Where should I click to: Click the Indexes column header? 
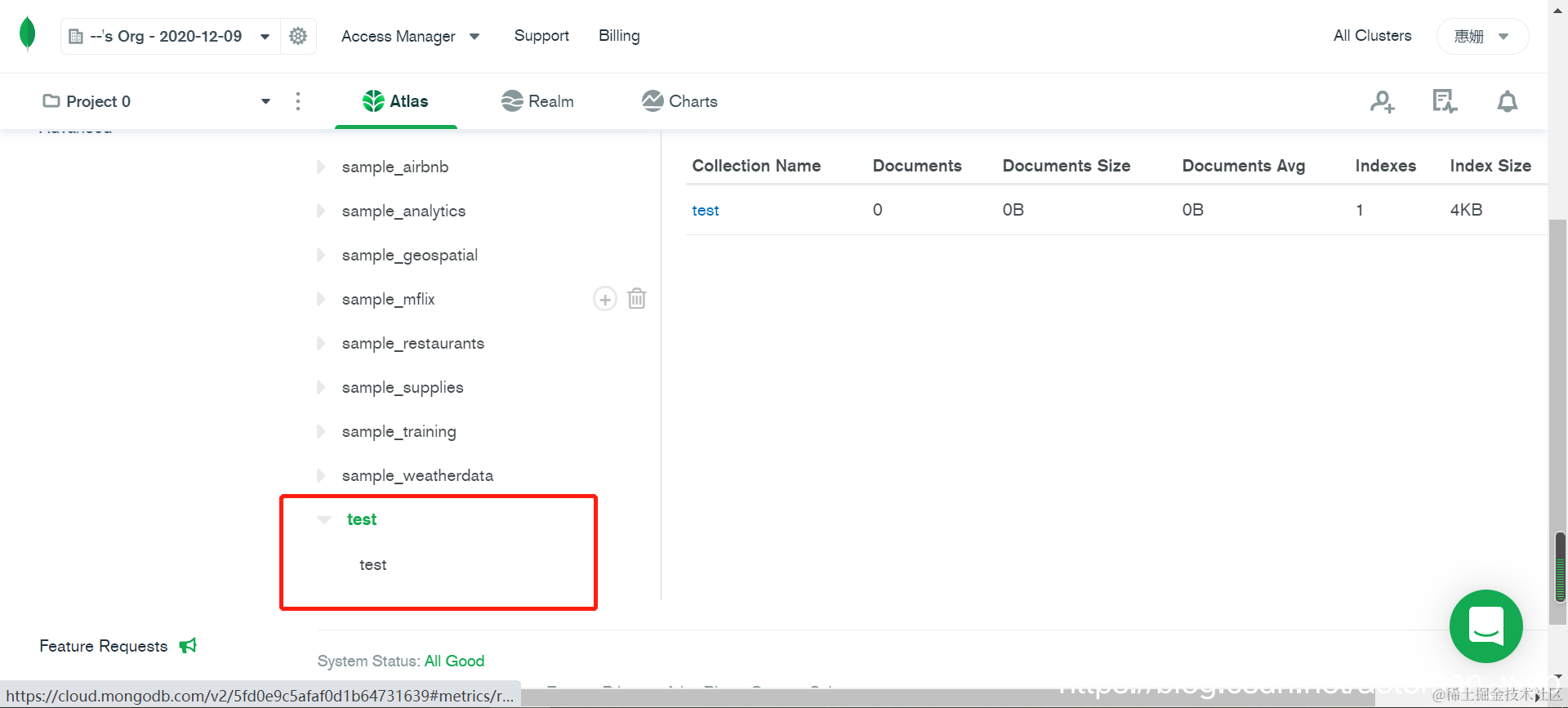click(1386, 166)
